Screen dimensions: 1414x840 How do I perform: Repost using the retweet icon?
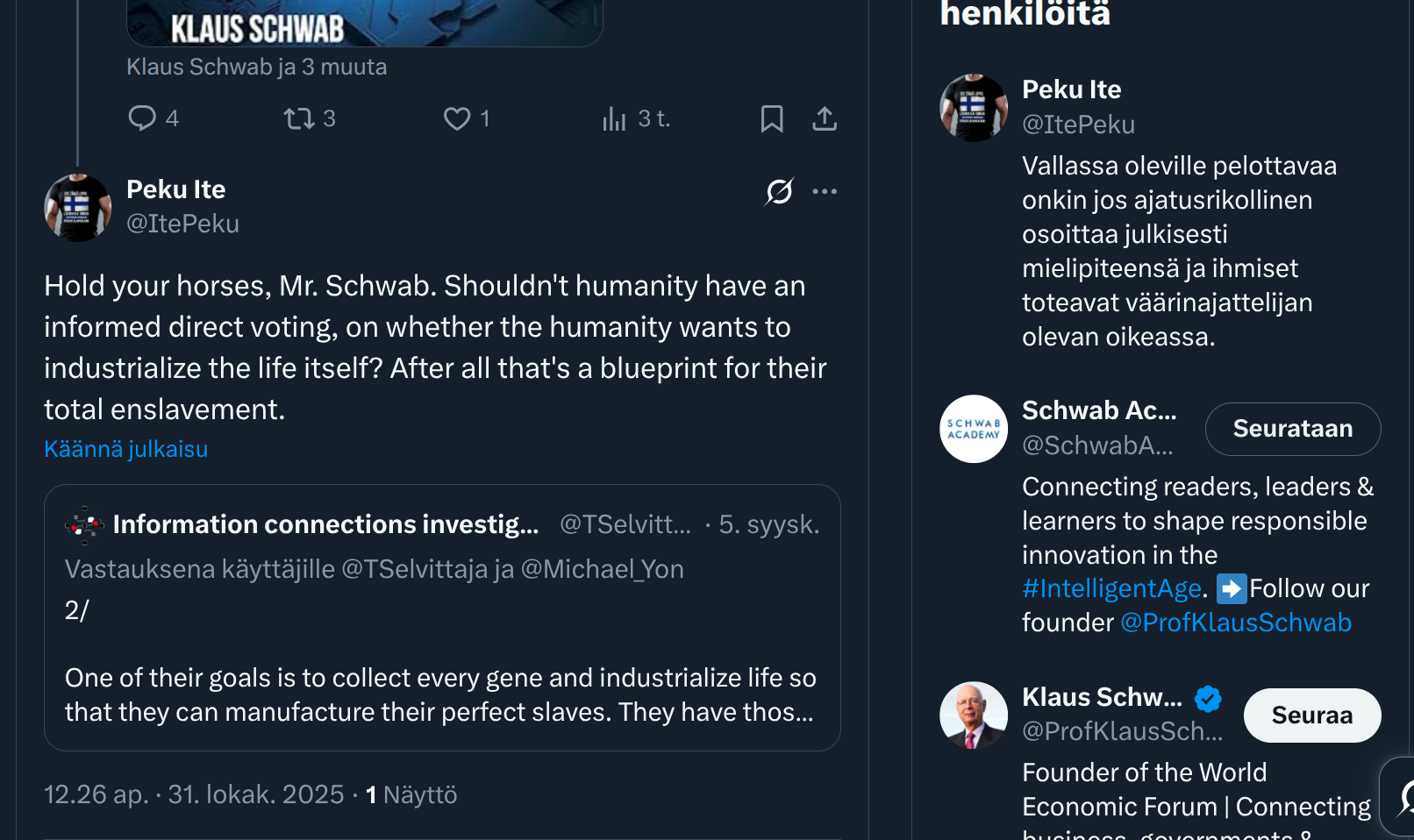coord(299,118)
